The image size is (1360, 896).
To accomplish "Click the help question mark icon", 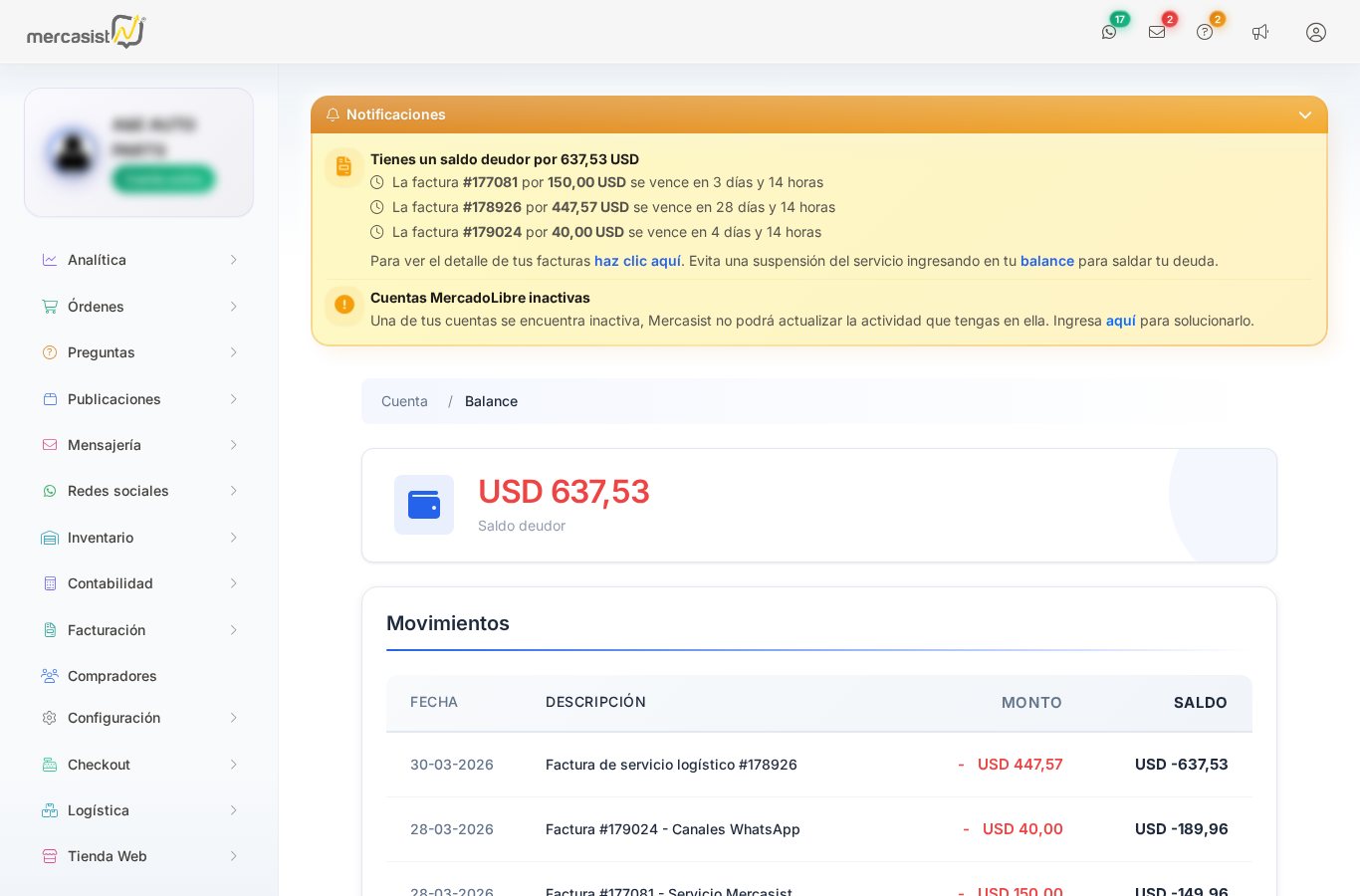I will [x=1205, y=32].
